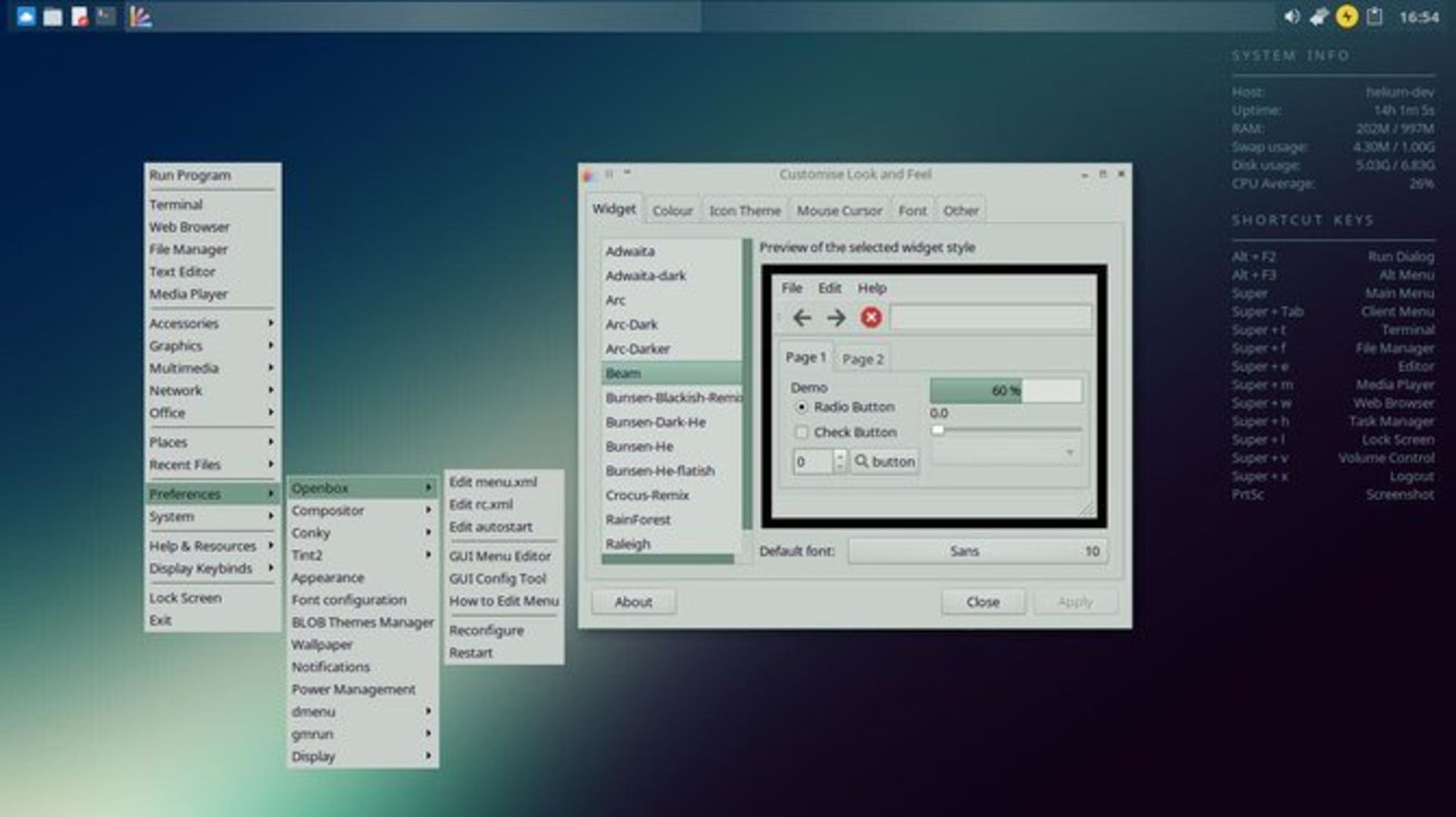Click the horizontal slider handle under 0.0
This screenshot has width=1456, height=817.
click(938, 430)
